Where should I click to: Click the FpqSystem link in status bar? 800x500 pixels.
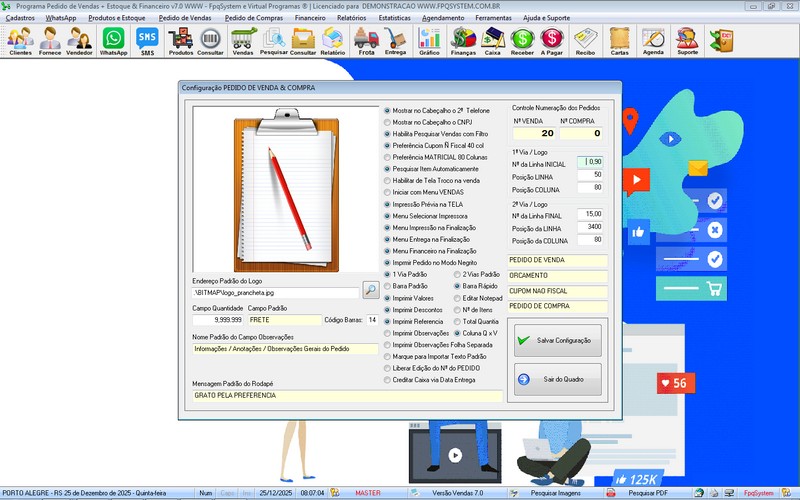[759, 493]
